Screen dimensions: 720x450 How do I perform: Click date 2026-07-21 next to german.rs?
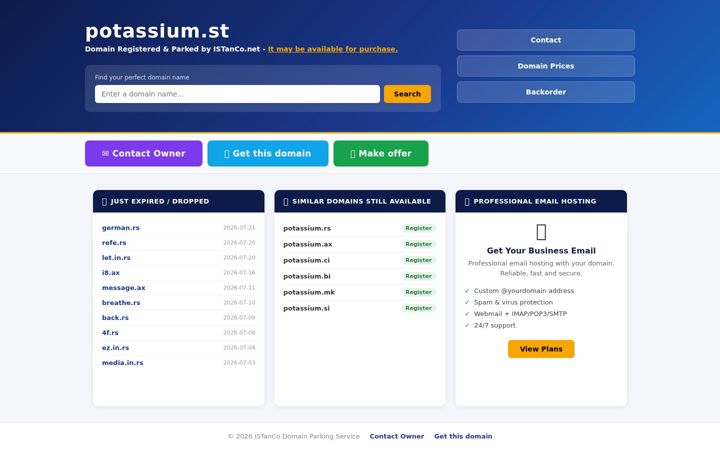(x=239, y=228)
